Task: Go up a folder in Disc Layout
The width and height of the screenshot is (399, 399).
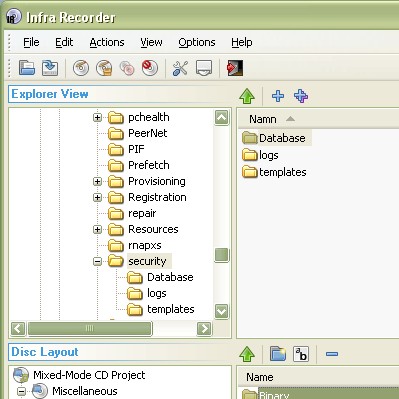Action: [x=247, y=354]
